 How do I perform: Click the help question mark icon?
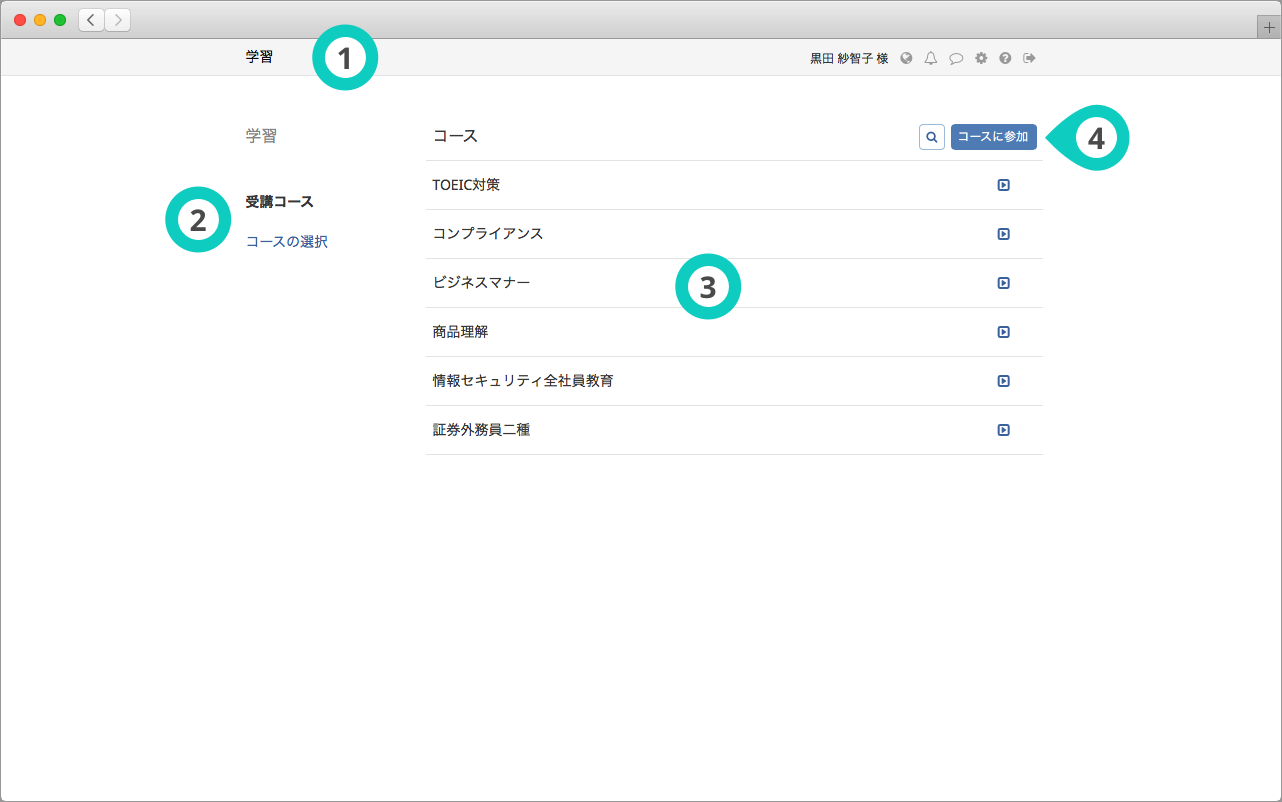[1005, 58]
